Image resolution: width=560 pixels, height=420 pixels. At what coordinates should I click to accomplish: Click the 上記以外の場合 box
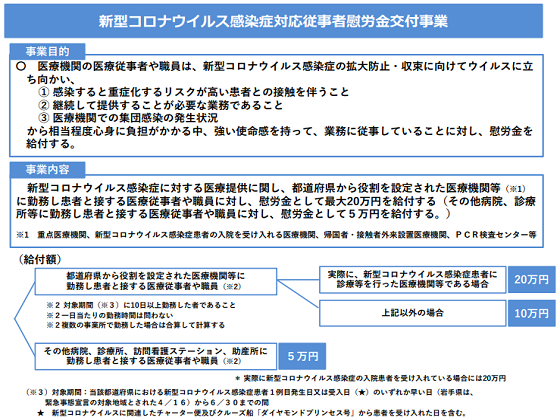(x=412, y=313)
